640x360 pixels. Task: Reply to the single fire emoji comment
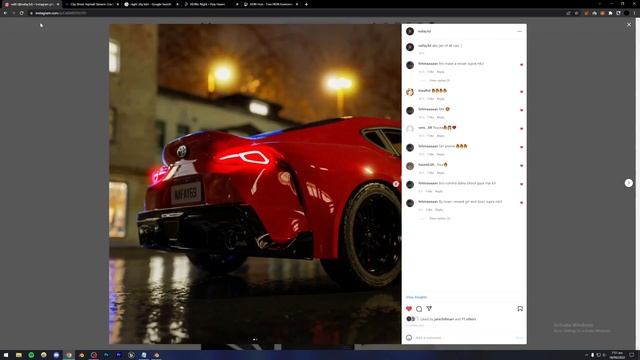click(440, 173)
